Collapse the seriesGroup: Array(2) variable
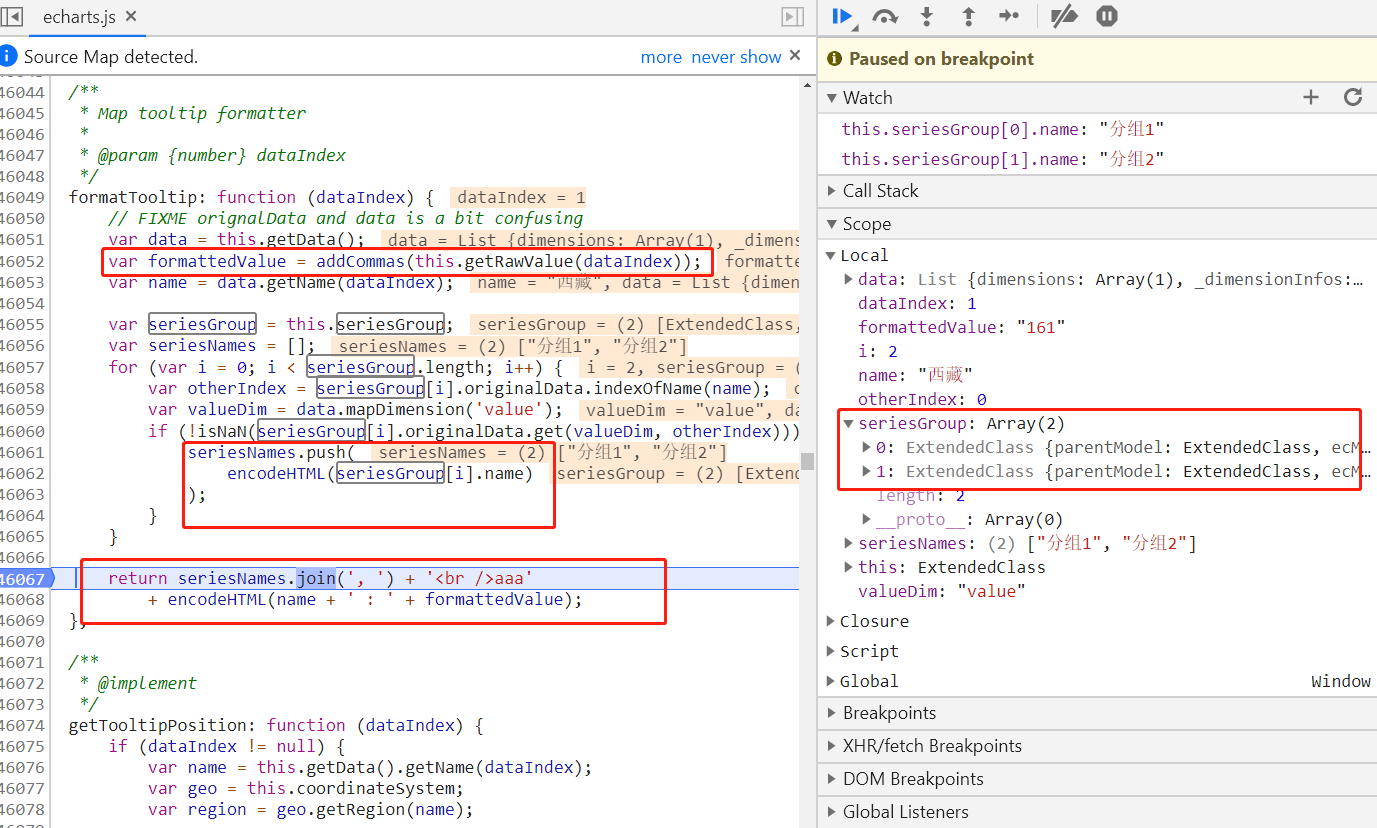 pos(850,423)
